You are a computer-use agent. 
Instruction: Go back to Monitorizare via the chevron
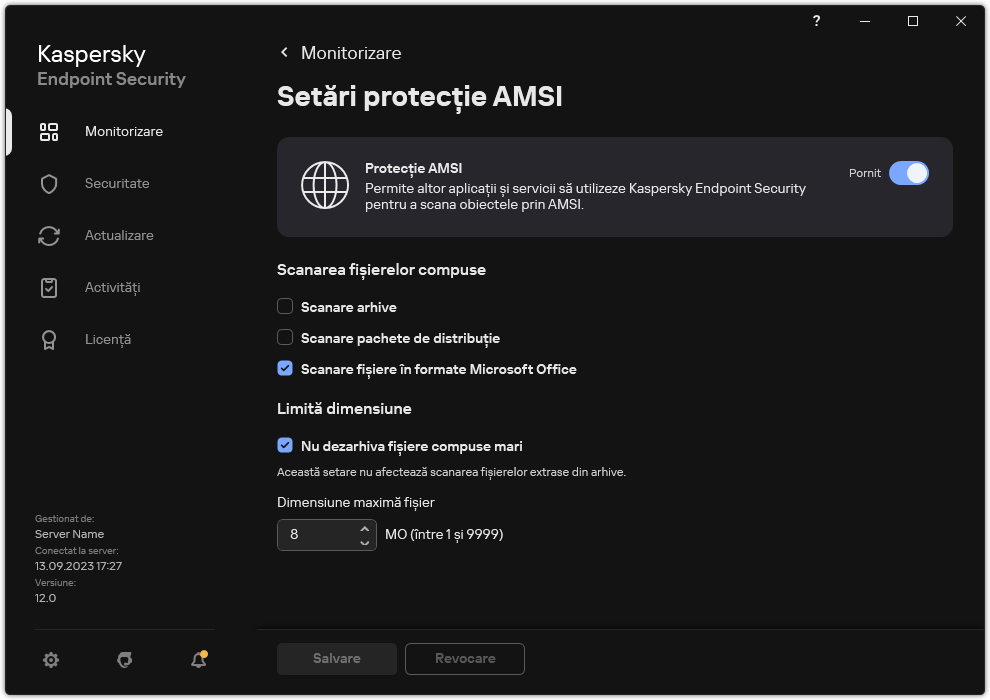(283, 52)
